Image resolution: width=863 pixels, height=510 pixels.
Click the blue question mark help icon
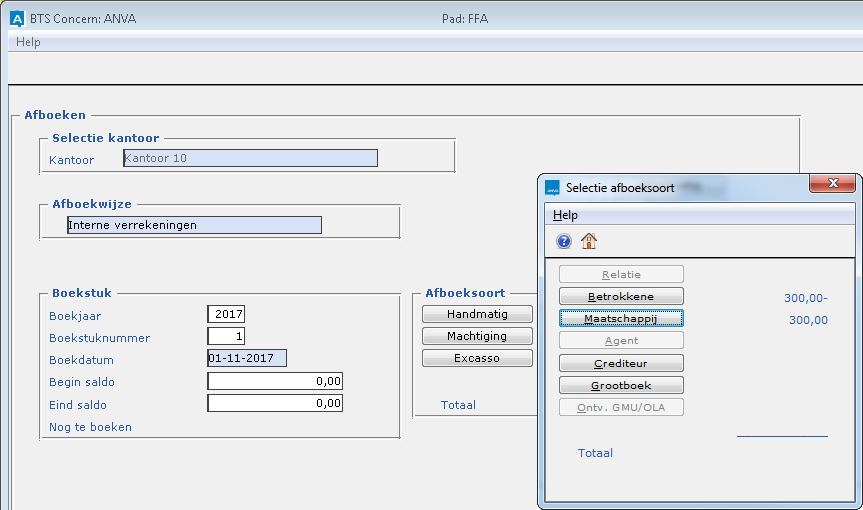(564, 241)
